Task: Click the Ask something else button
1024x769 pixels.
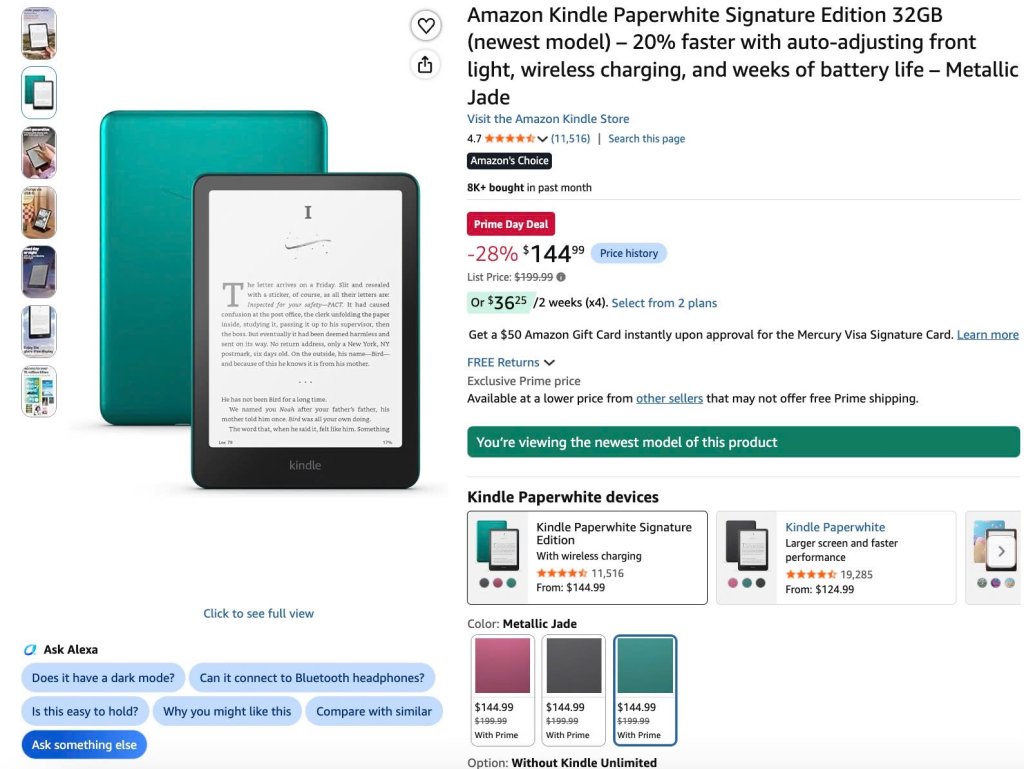Action: 84,745
